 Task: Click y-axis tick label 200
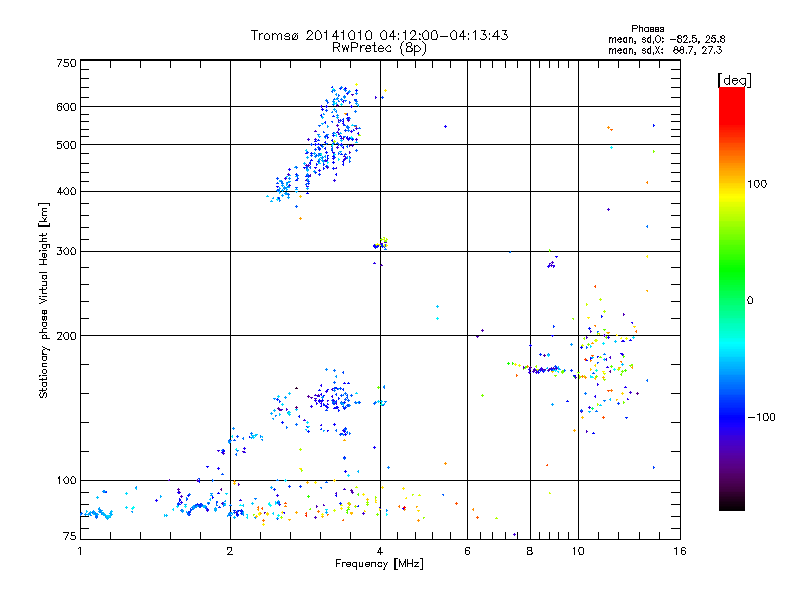click(x=66, y=336)
